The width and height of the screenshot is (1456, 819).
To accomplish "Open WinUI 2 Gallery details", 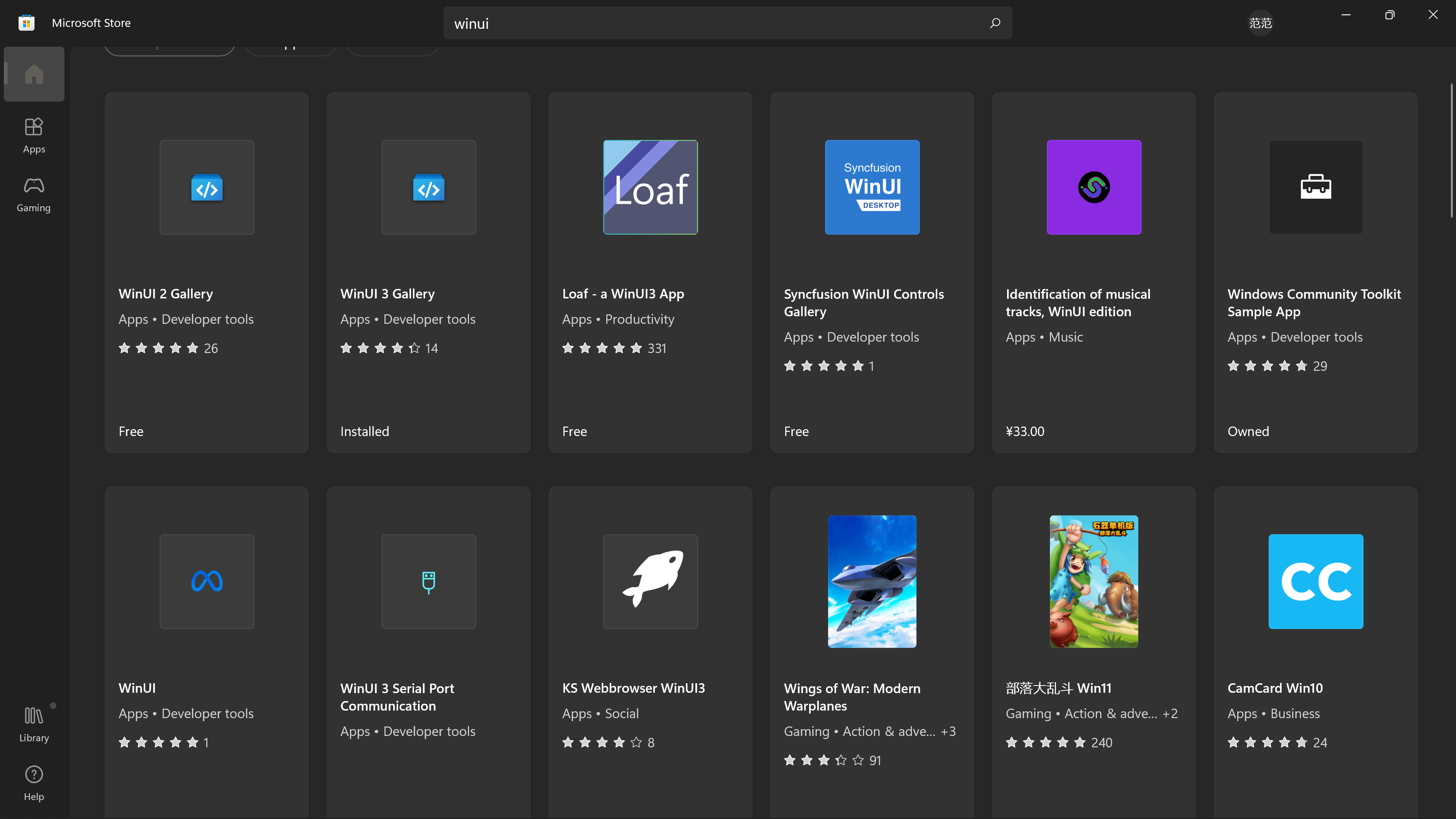I will coord(206,271).
